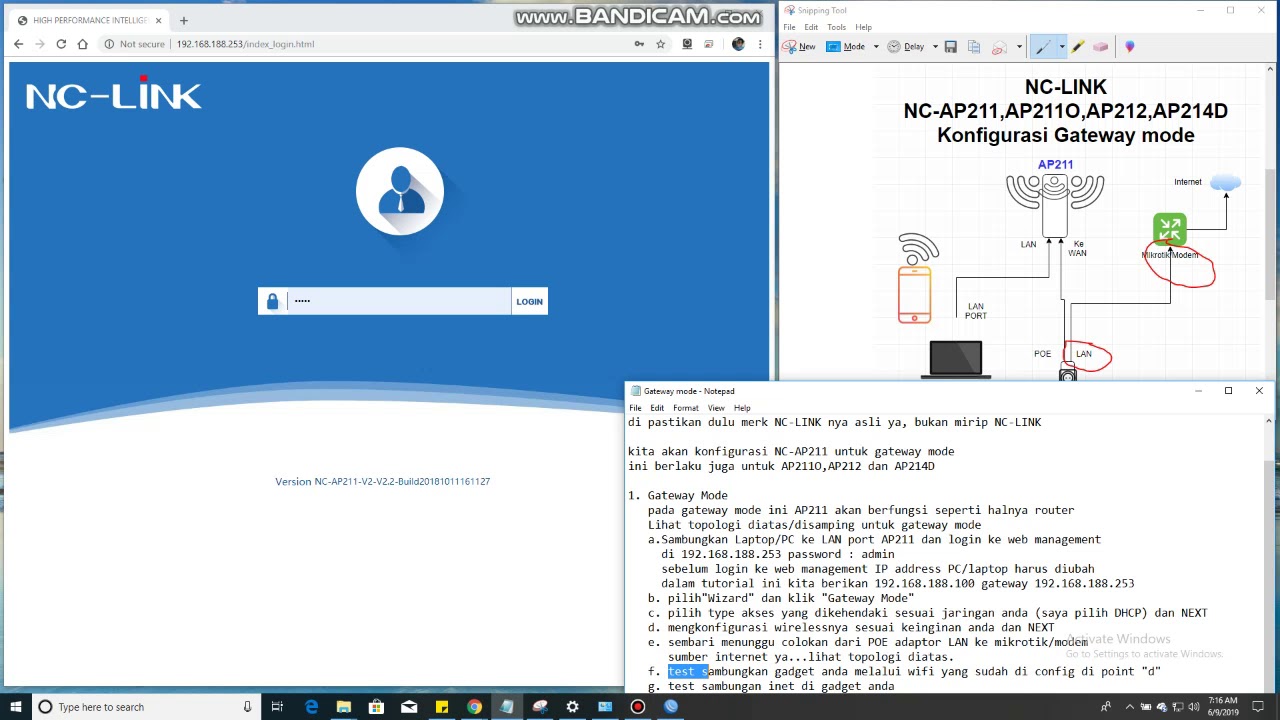Open Chrome home page button
1280x720 pixels.
[83, 44]
